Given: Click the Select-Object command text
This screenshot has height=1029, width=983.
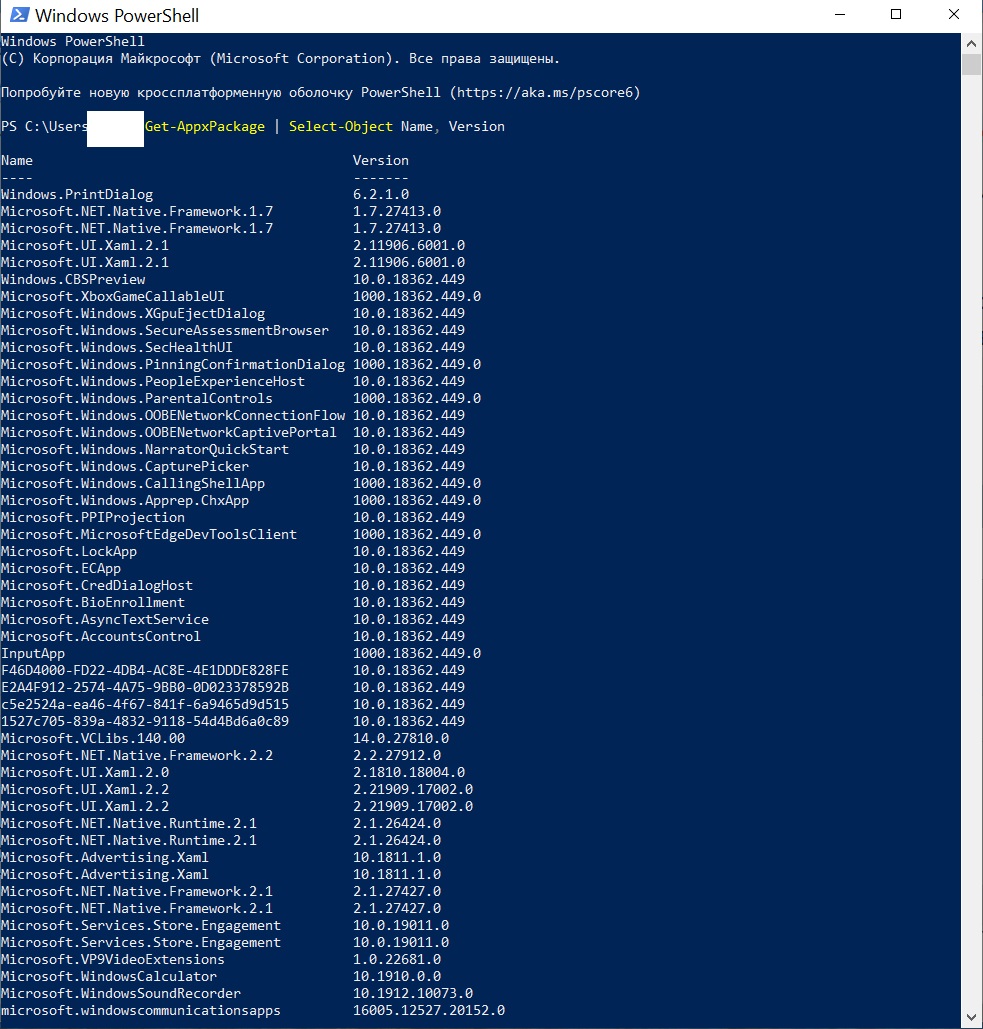Looking at the screenshot, I should pos(341,127).
